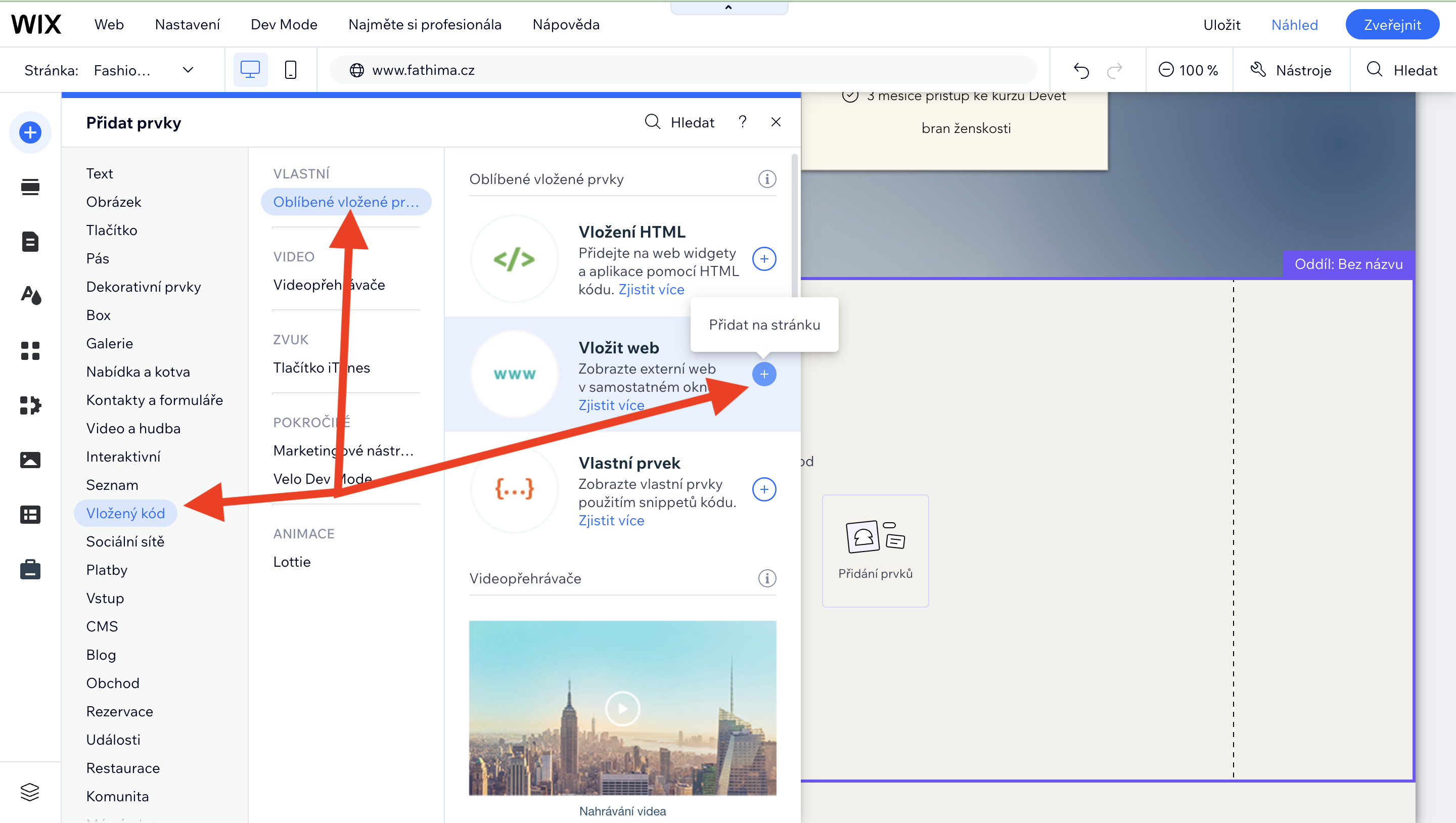
Task: Open the Layers icon at sidebar bottom
Action: tap(30, 791)
